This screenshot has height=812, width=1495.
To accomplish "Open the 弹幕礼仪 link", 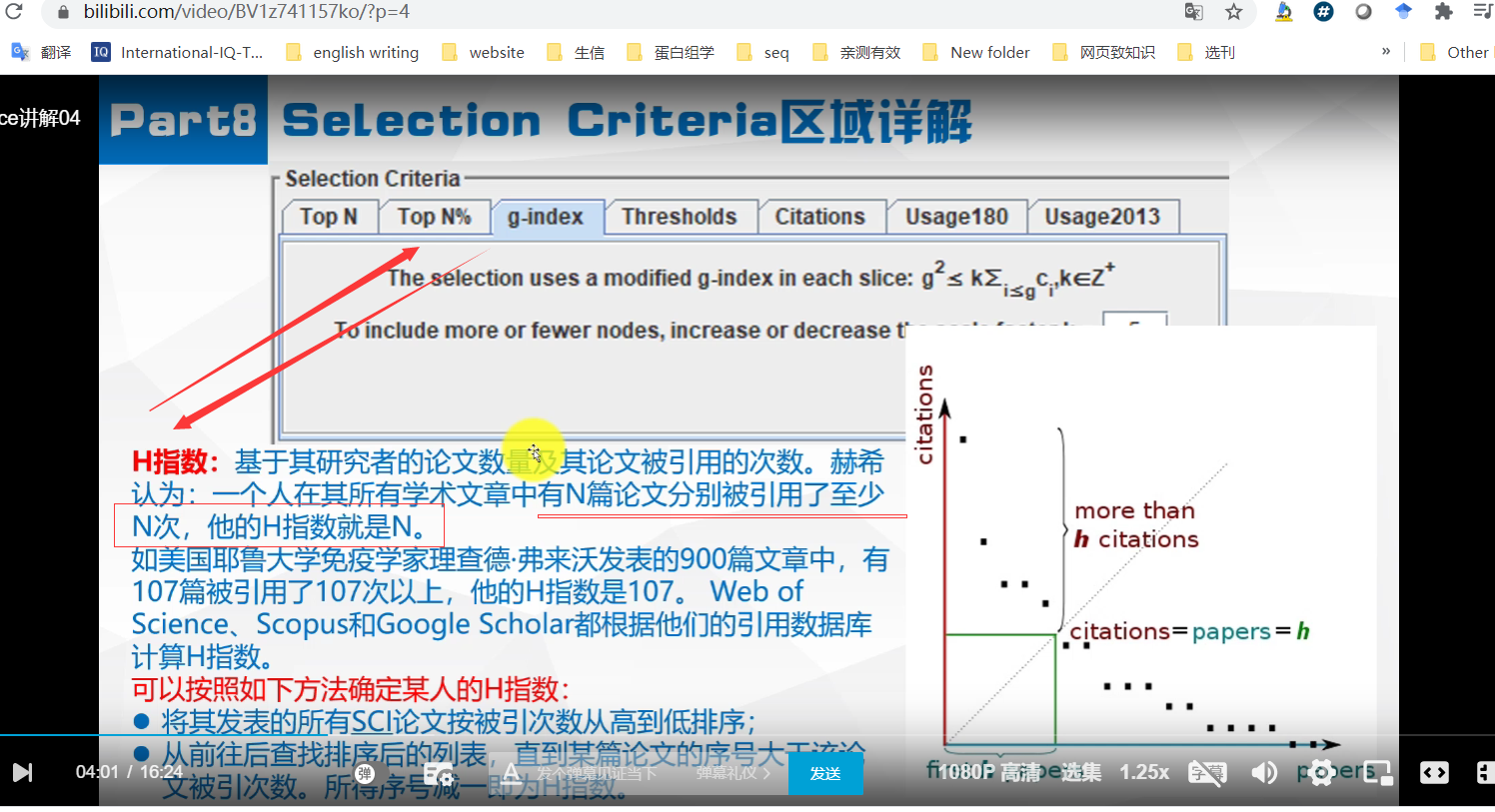I will (x=734, y=773).
